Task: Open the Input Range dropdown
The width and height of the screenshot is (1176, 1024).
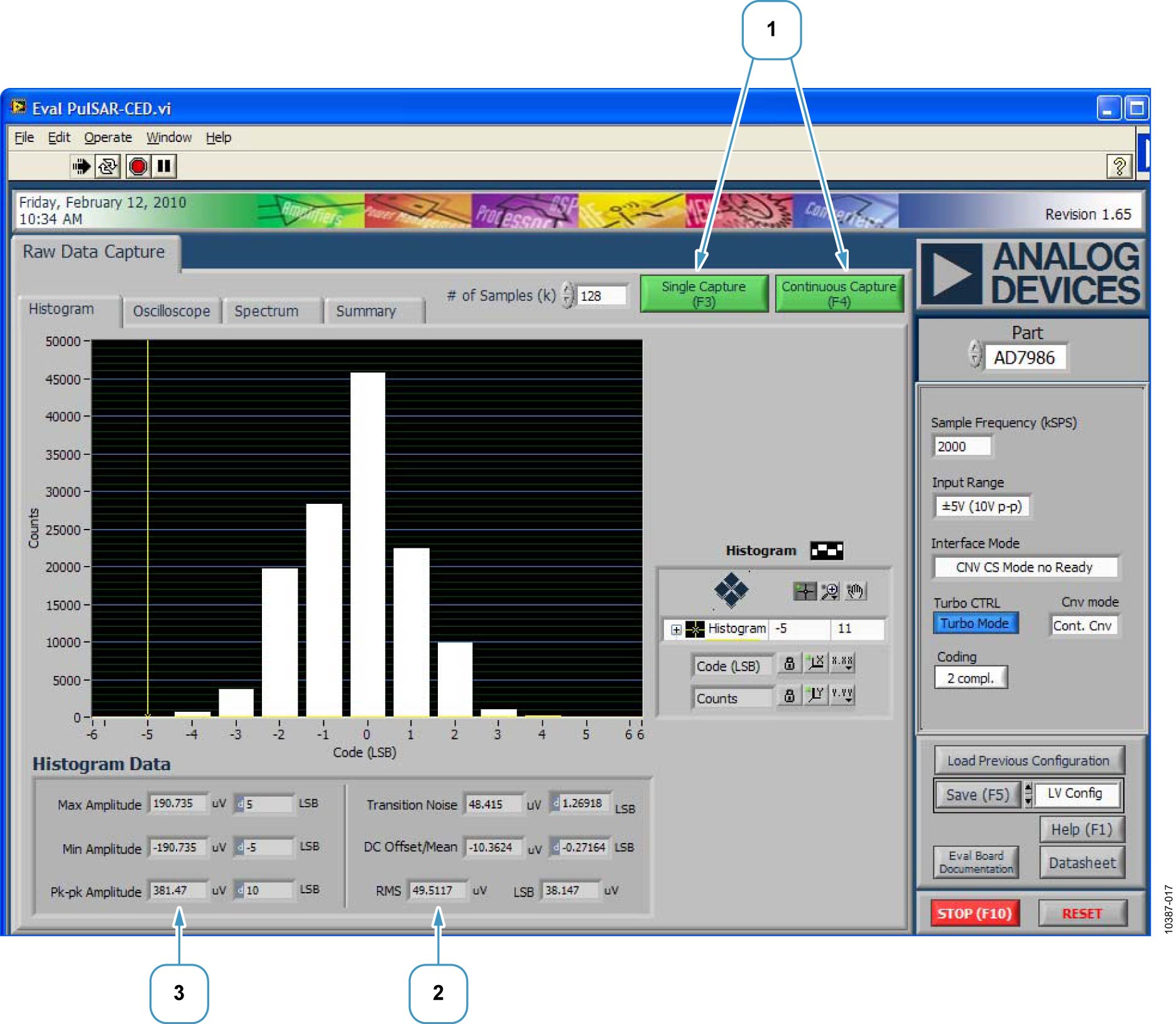Action: (x=982, y=506)
